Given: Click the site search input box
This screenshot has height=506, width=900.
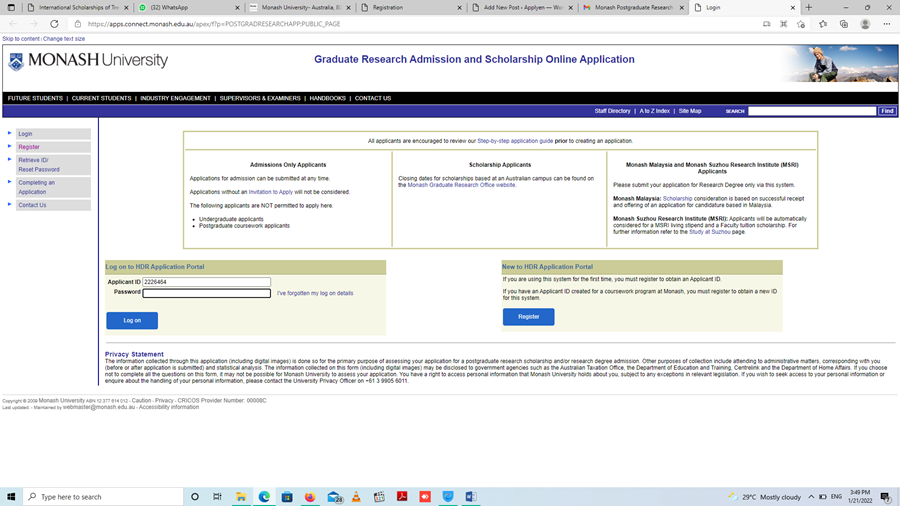Looking at the screenshot, I should tap(812, 111).
